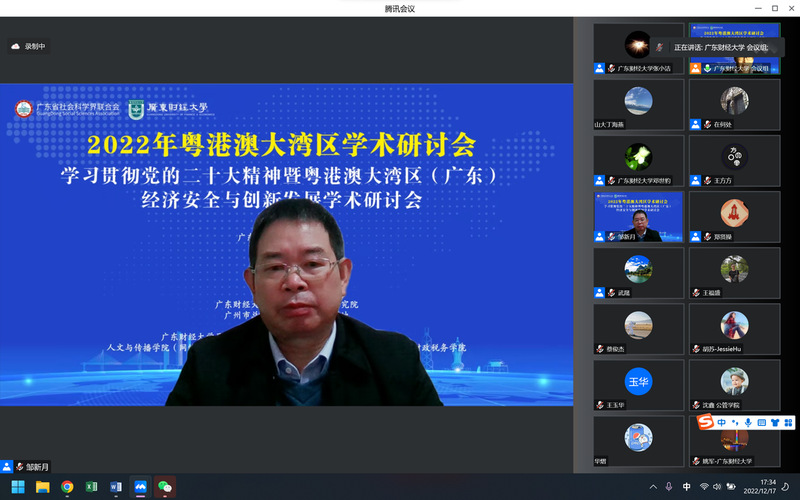Image resolution: width=800 pixels, height=500 pixels.
Task: Open Word from the taskbar
Action: click(116, 487)
